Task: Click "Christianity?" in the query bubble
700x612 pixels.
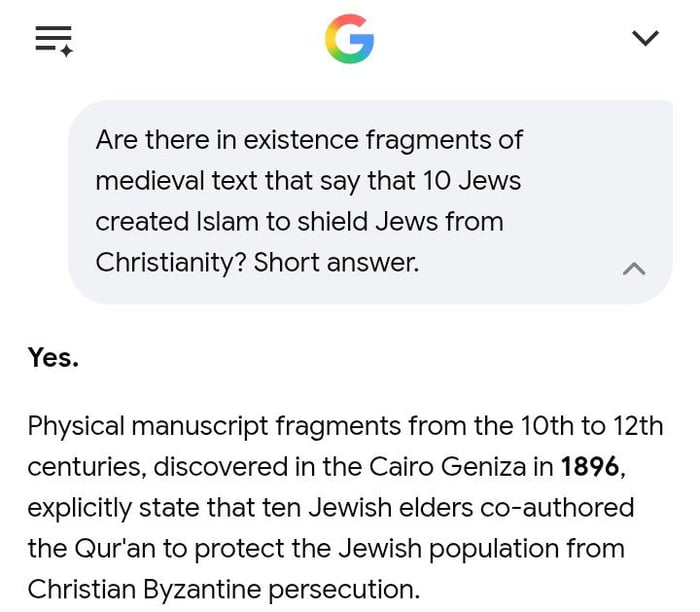Action: pyautogui.click(x=171, y=262)
